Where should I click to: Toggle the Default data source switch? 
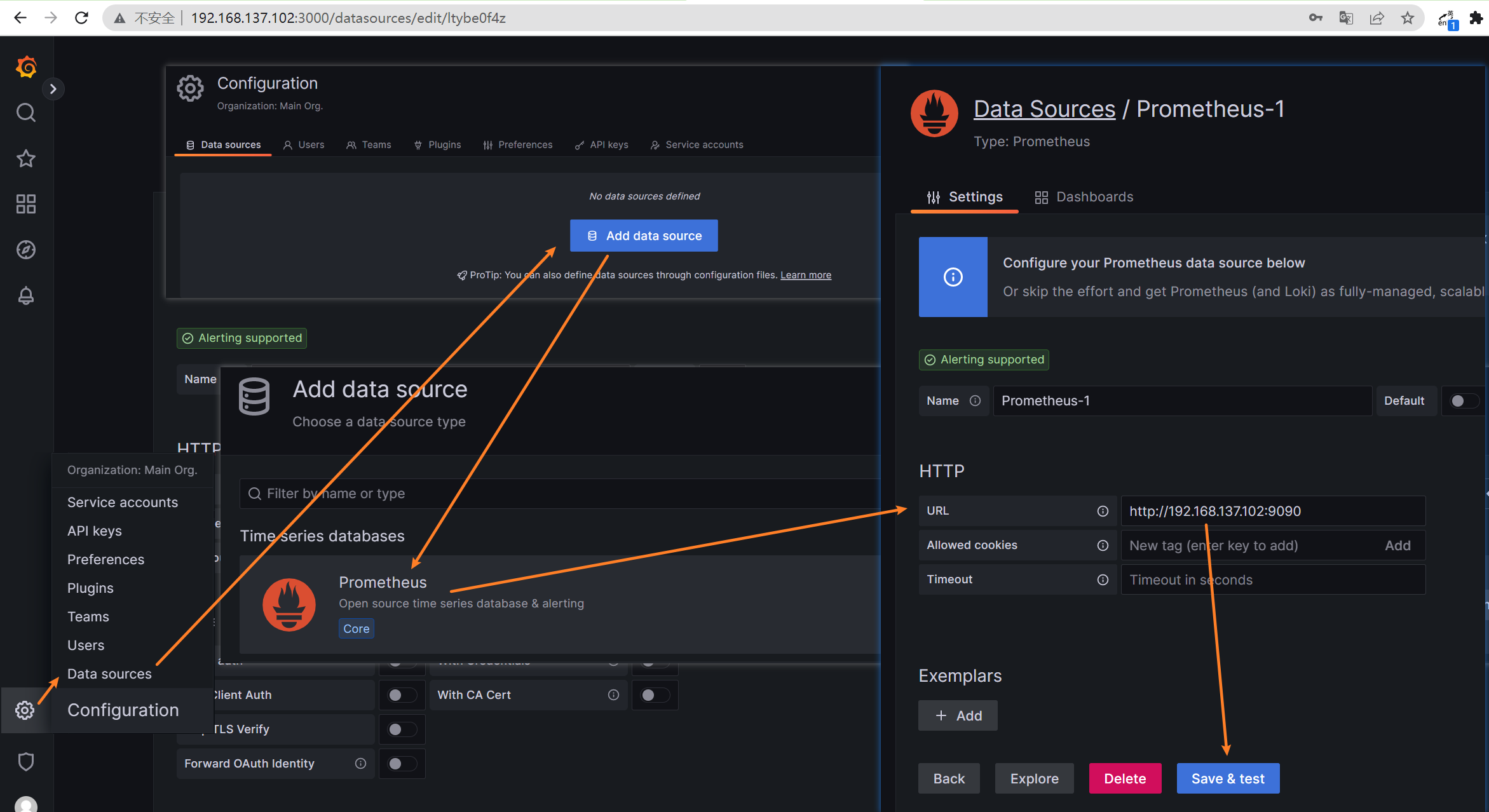click(1464, 401)
